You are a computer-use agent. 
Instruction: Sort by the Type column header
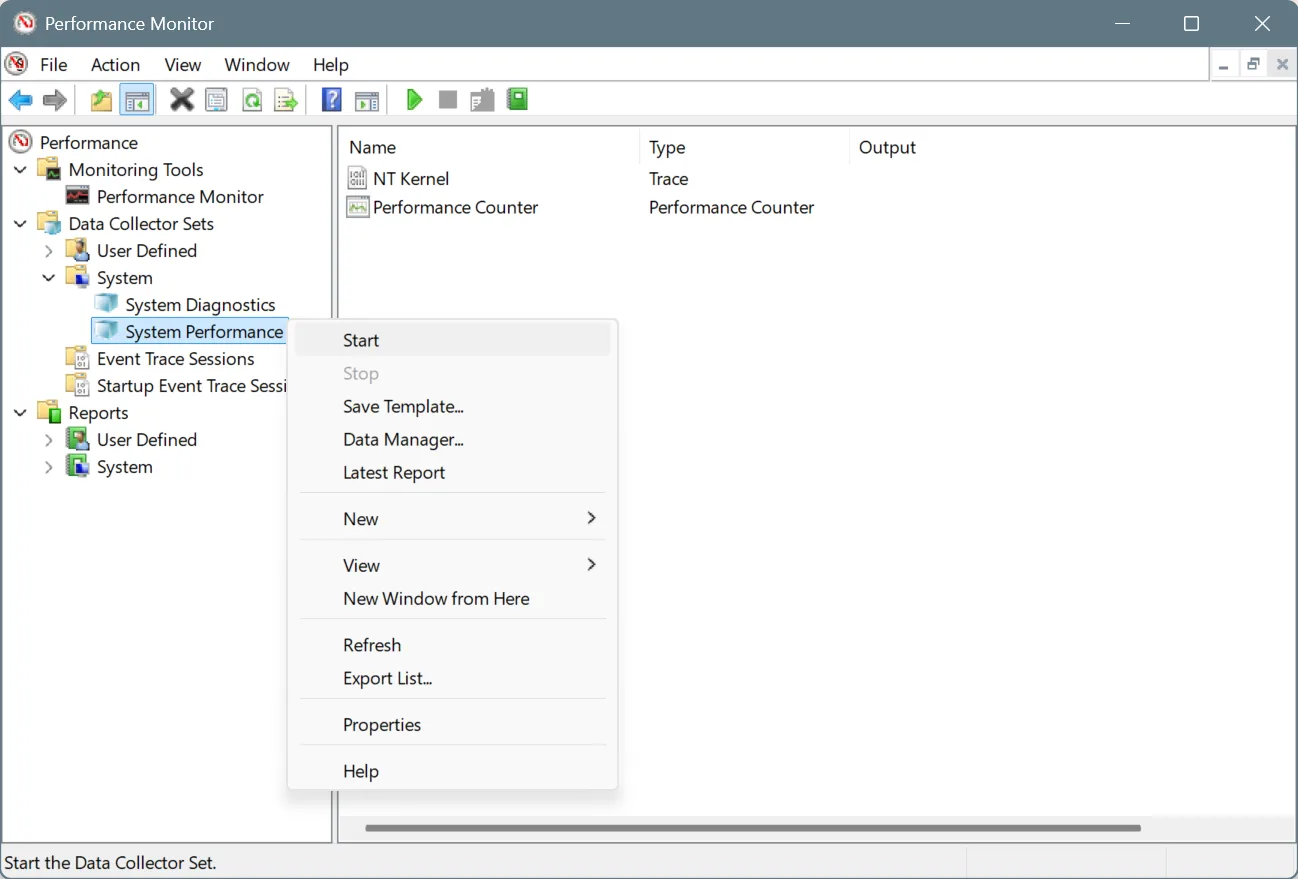point(744,147)
